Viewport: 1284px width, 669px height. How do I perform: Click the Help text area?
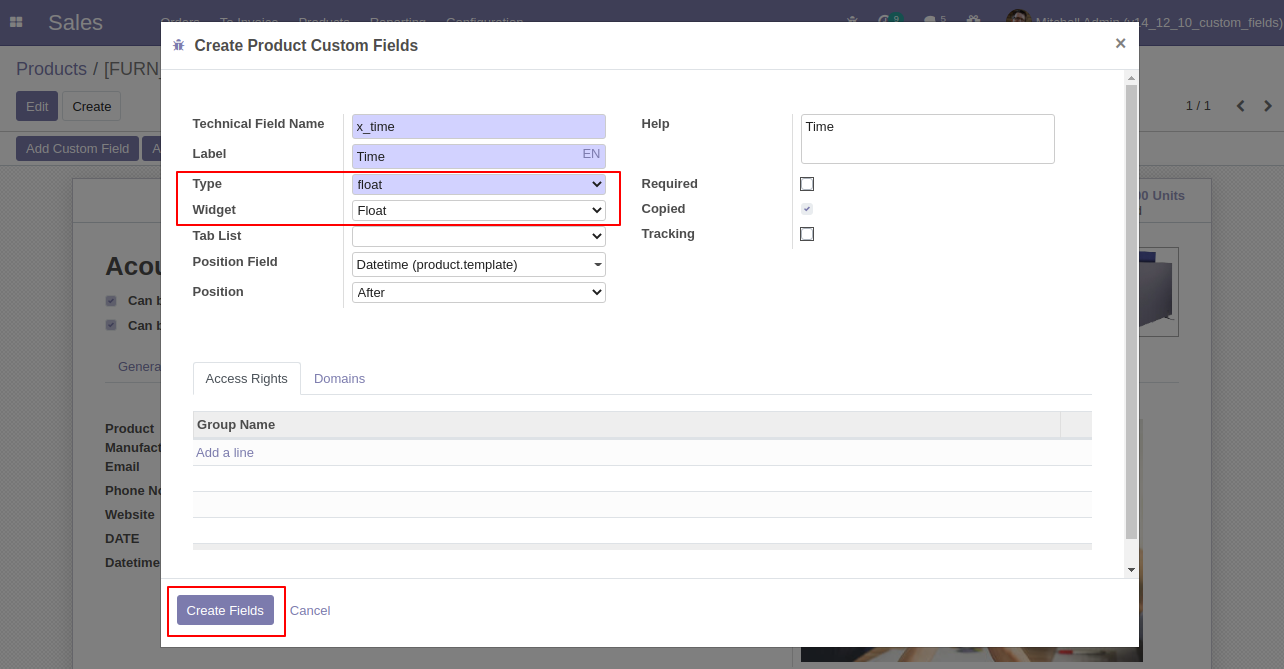click(x=928, y=139)
